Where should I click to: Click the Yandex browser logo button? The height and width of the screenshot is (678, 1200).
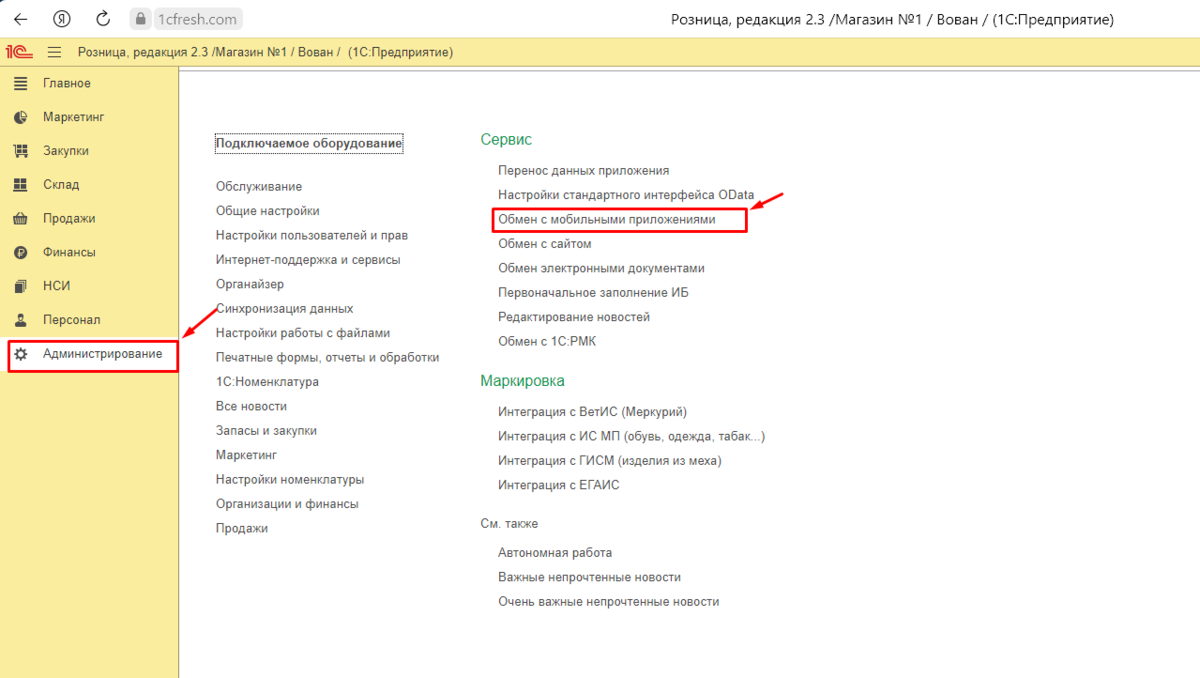[x=62, y=19]
